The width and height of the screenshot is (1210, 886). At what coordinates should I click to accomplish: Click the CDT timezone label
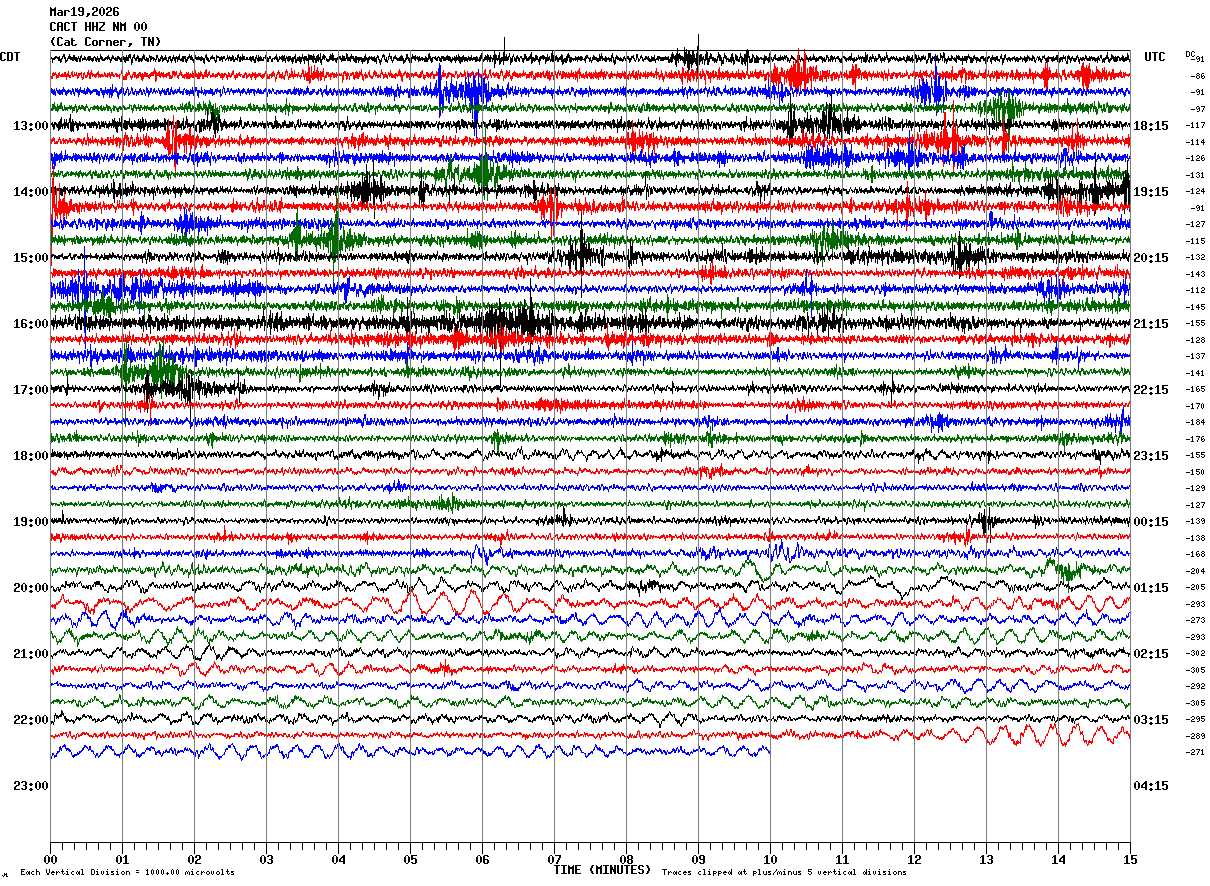(x=11, y=57)
